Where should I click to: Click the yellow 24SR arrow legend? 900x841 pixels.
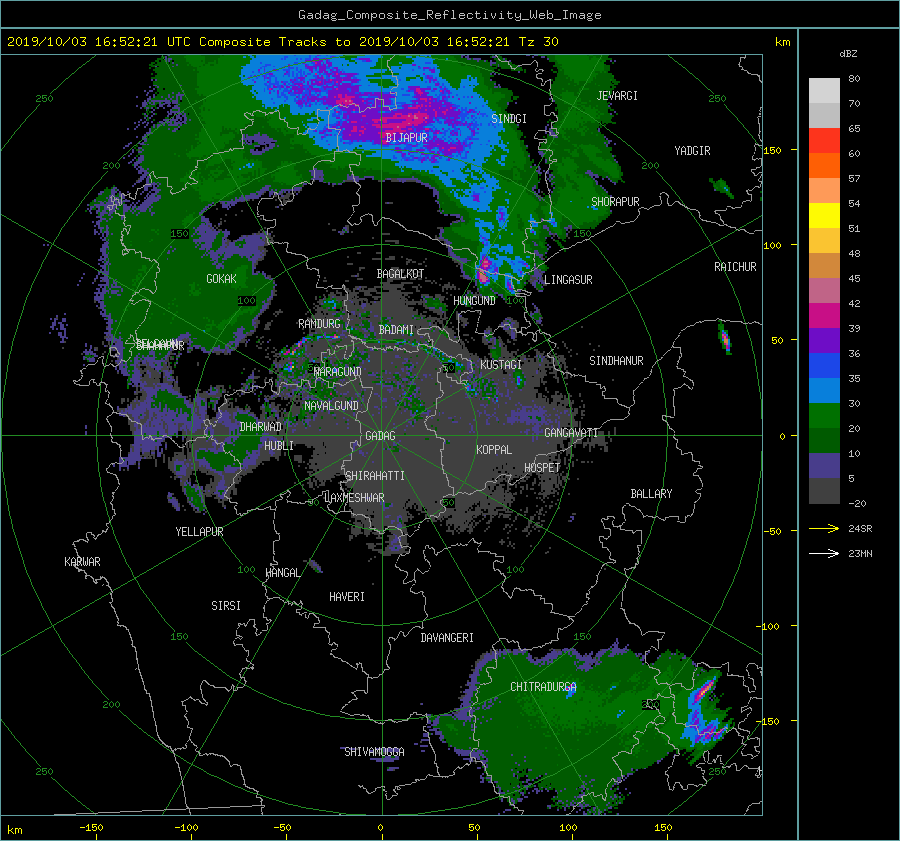point(824,529)
